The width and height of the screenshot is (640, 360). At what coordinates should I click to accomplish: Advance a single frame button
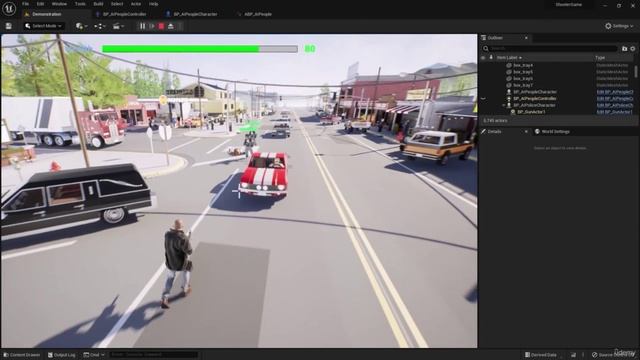click(152, 26)
